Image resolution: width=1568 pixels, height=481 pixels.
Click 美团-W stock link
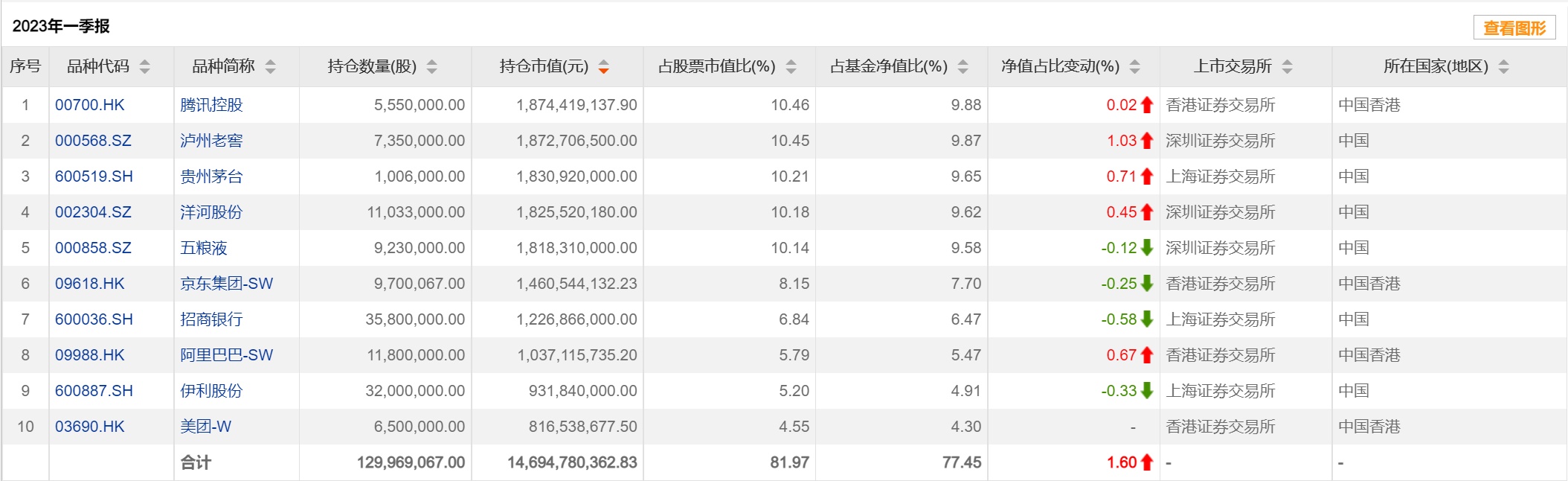point(205,427)
